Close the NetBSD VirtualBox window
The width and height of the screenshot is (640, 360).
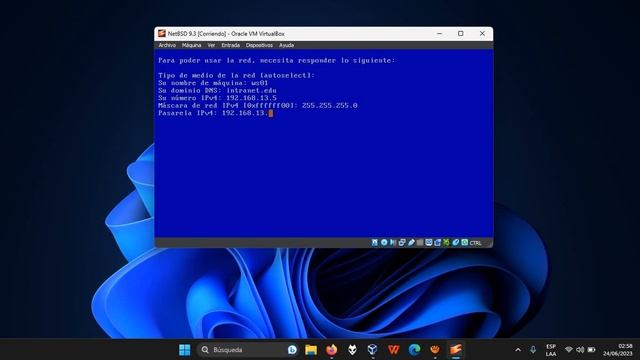click(x=482, y=33)
